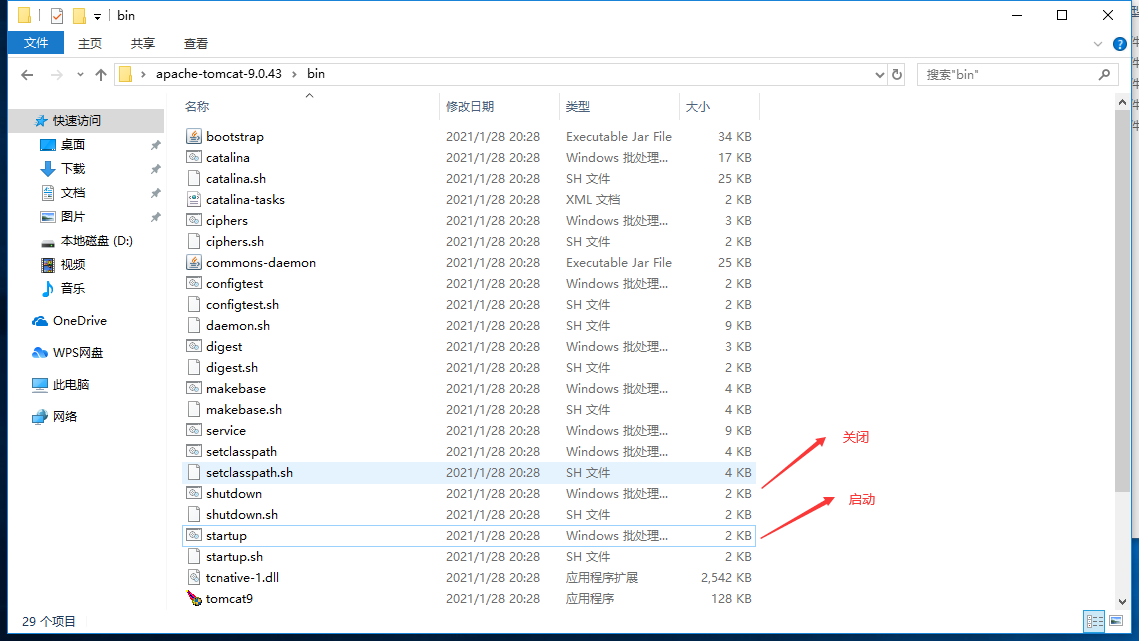1139x641 pixels.
Task: Click the startup batch file icon
Action: [x=194, y=536]
